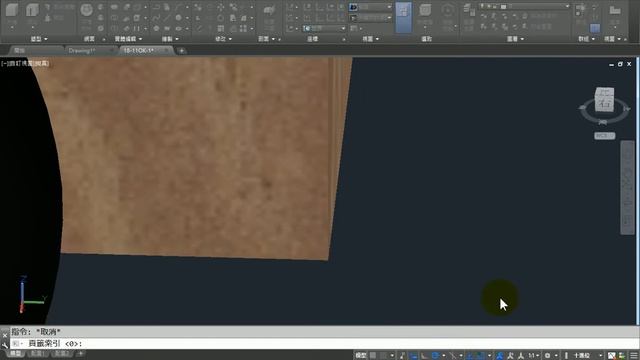The width and height of the screenshot is (640, 360).
Task: Click the plus icon for new drawing tab
Action: pos(181,51)
